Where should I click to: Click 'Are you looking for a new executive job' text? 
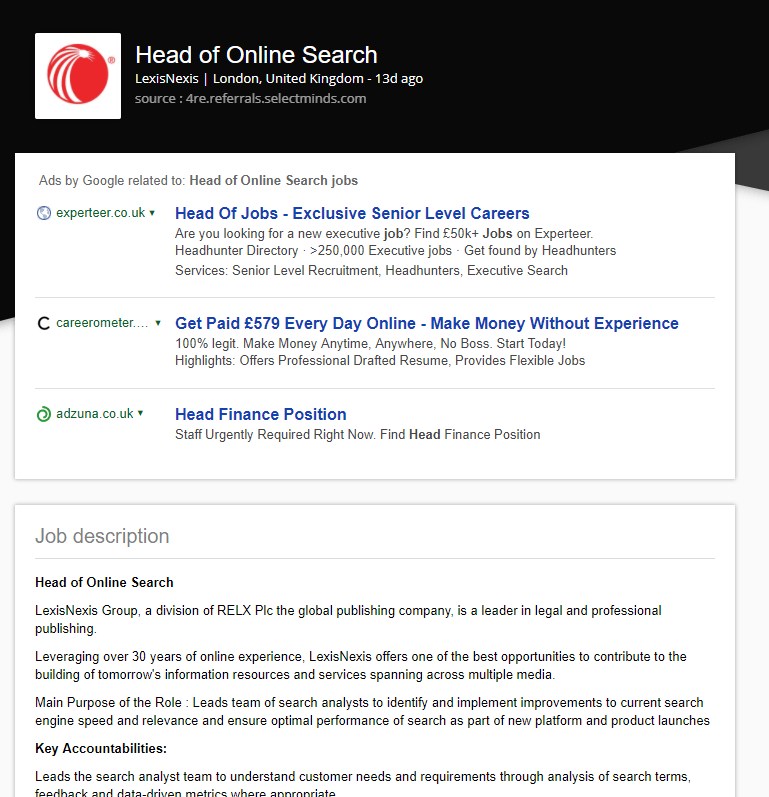point(384,233)
